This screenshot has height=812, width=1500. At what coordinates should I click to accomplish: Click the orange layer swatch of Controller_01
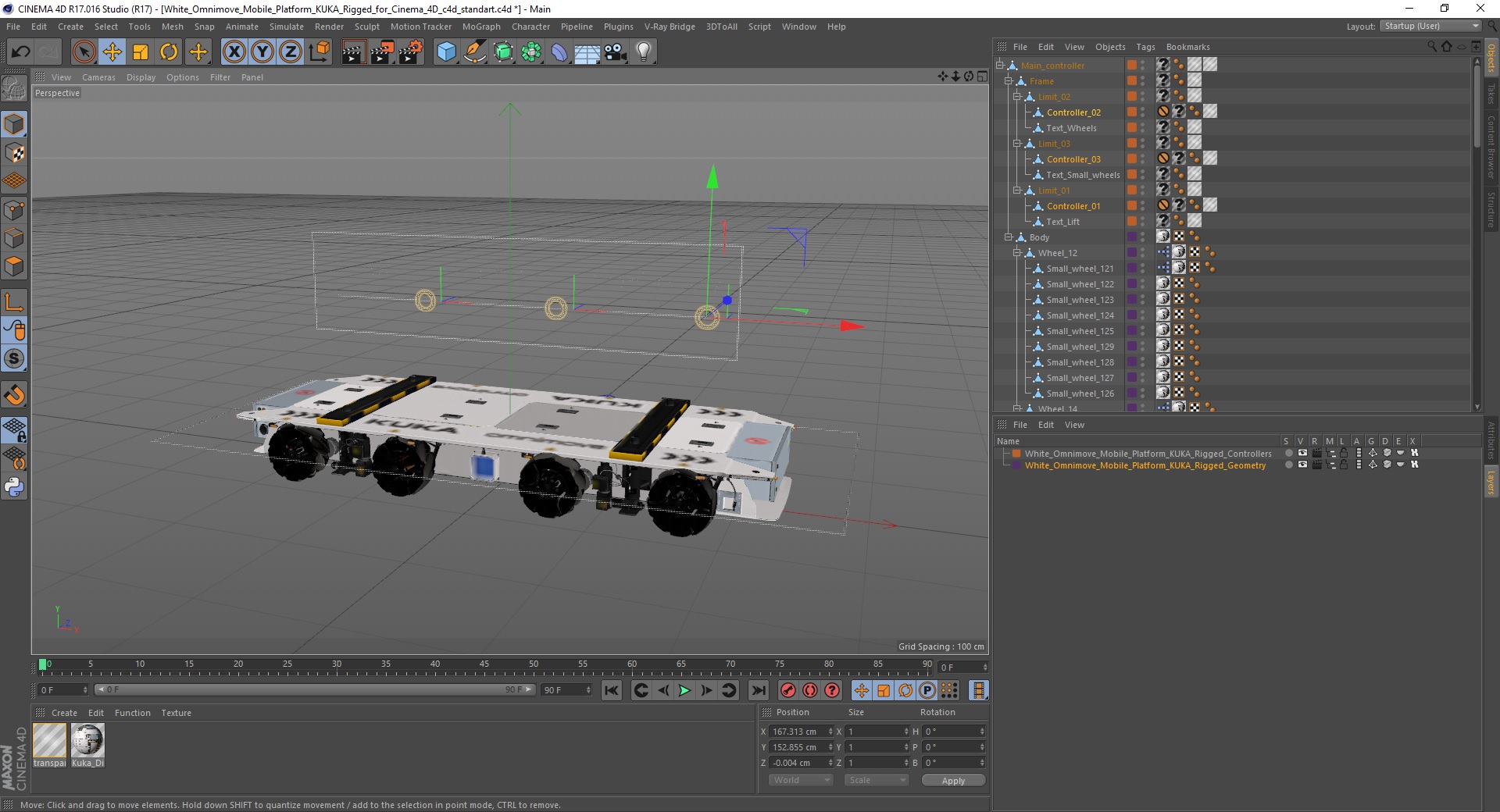click(1131, 205)
